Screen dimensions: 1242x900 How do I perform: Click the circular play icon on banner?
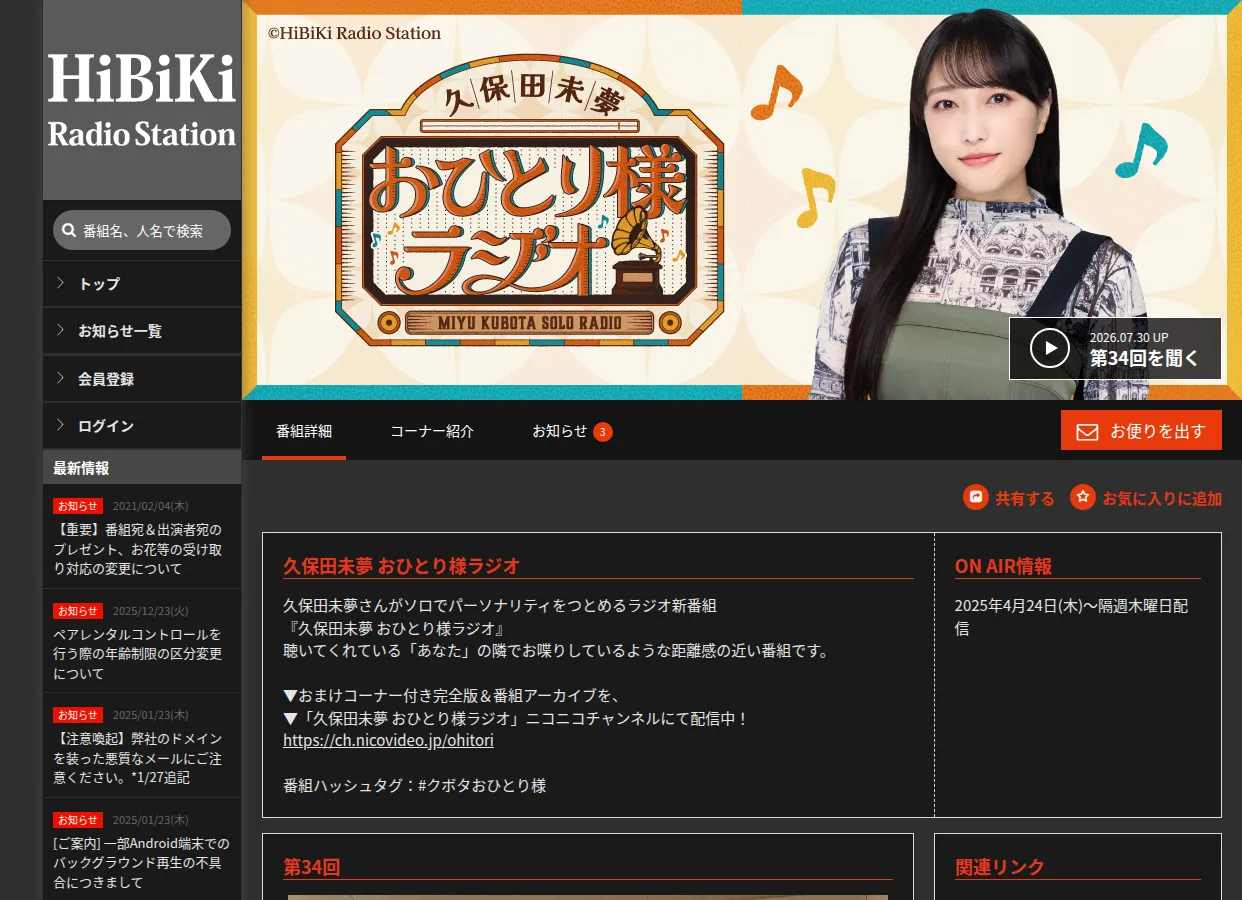click(1050, 348)
